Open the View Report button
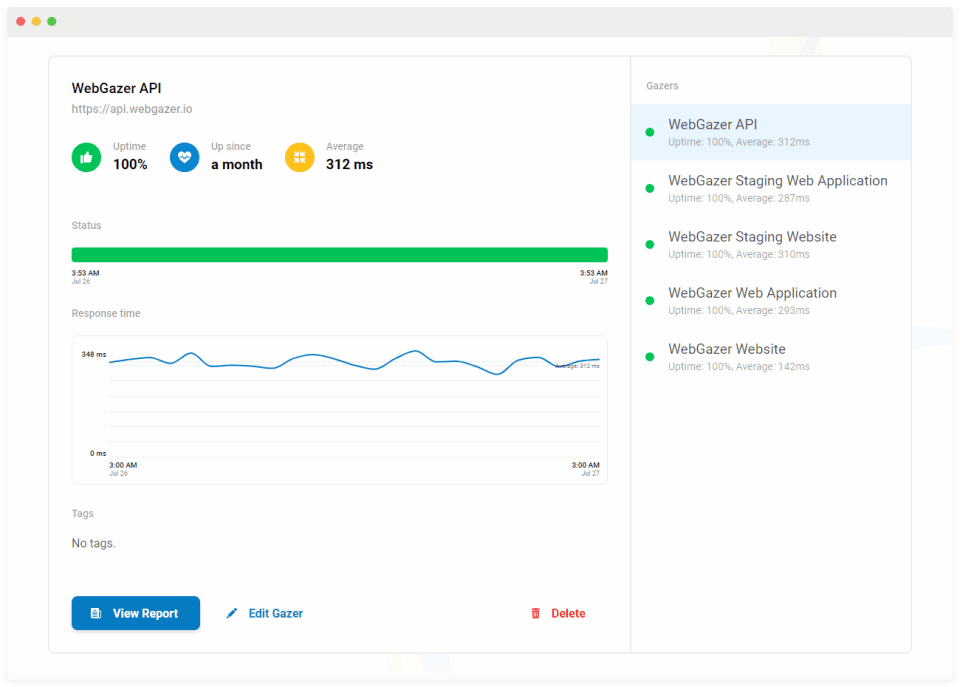 [x=136, y=613]
